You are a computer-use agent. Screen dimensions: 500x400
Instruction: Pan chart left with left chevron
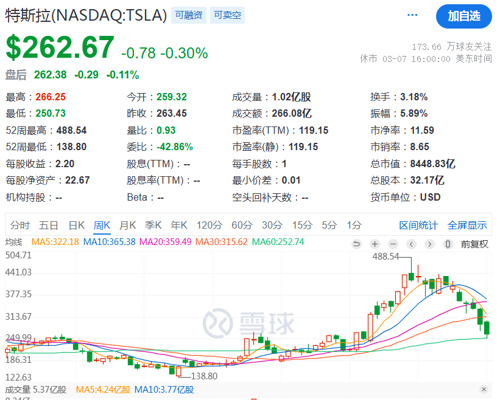coord(412,244)
